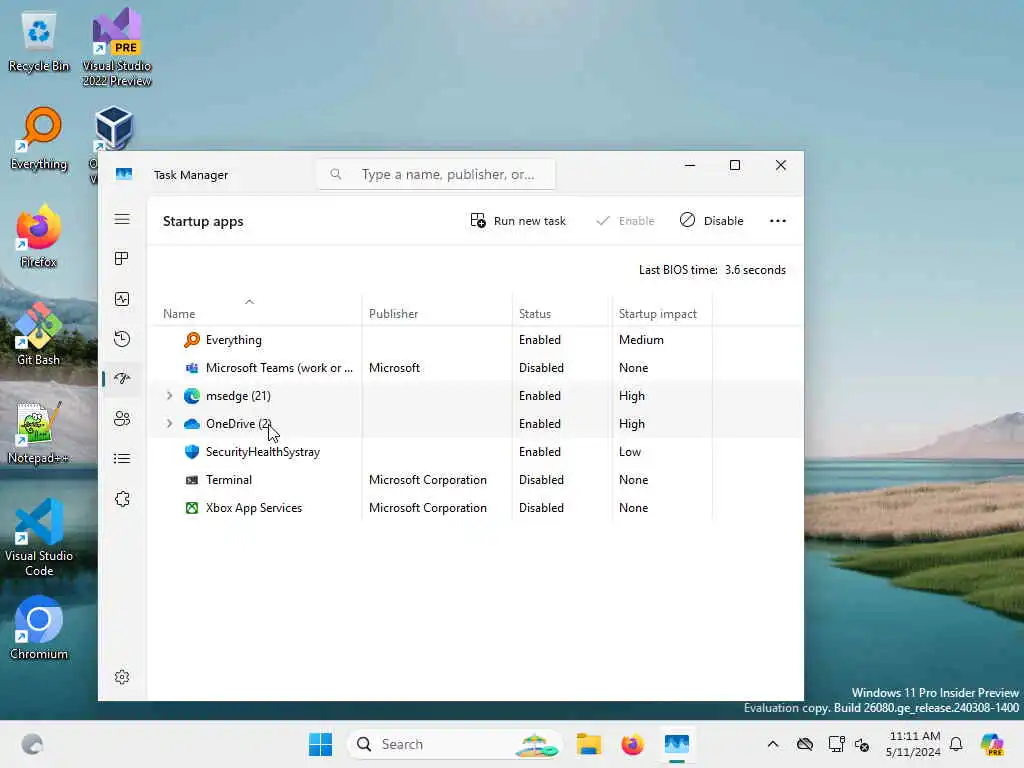
Task: Click Disabled status for Terminal
Action: 541,480
